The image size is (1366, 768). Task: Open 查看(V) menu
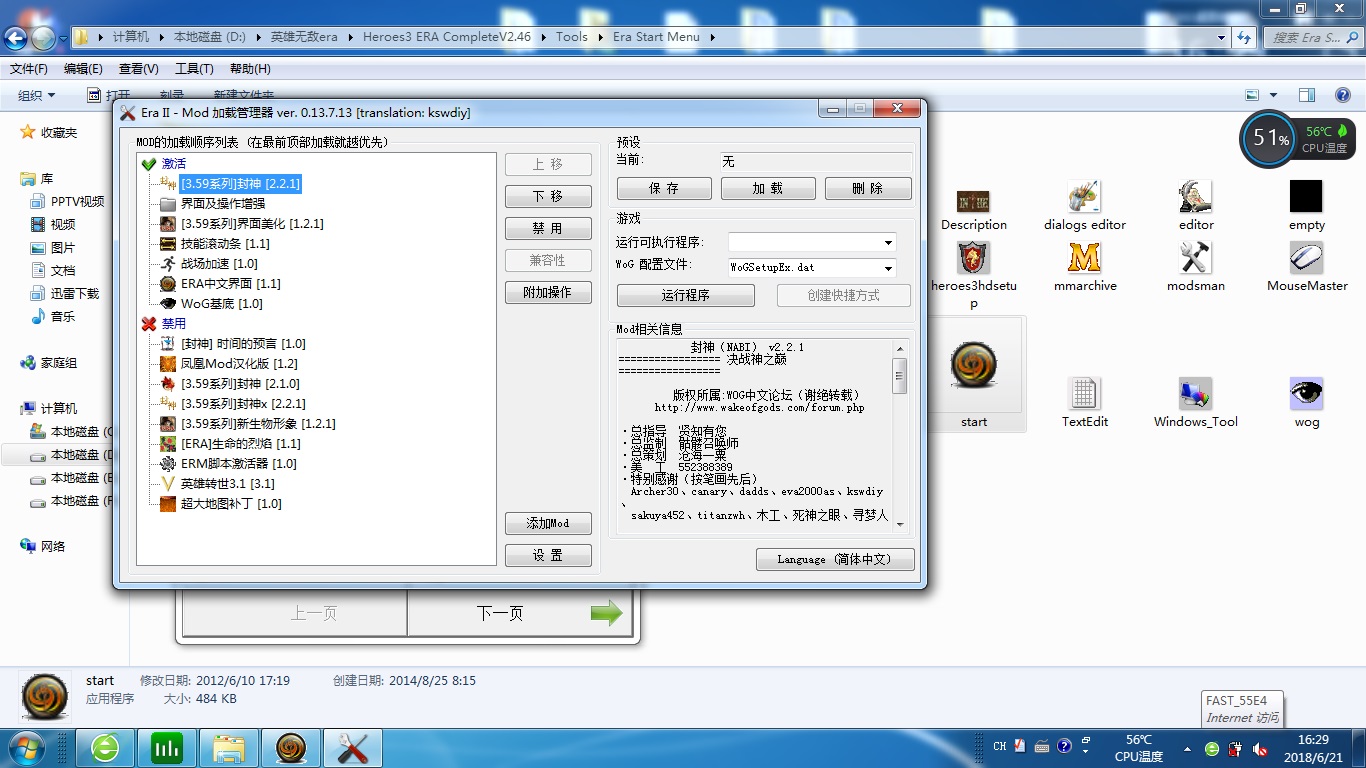(x=139, y=69)
